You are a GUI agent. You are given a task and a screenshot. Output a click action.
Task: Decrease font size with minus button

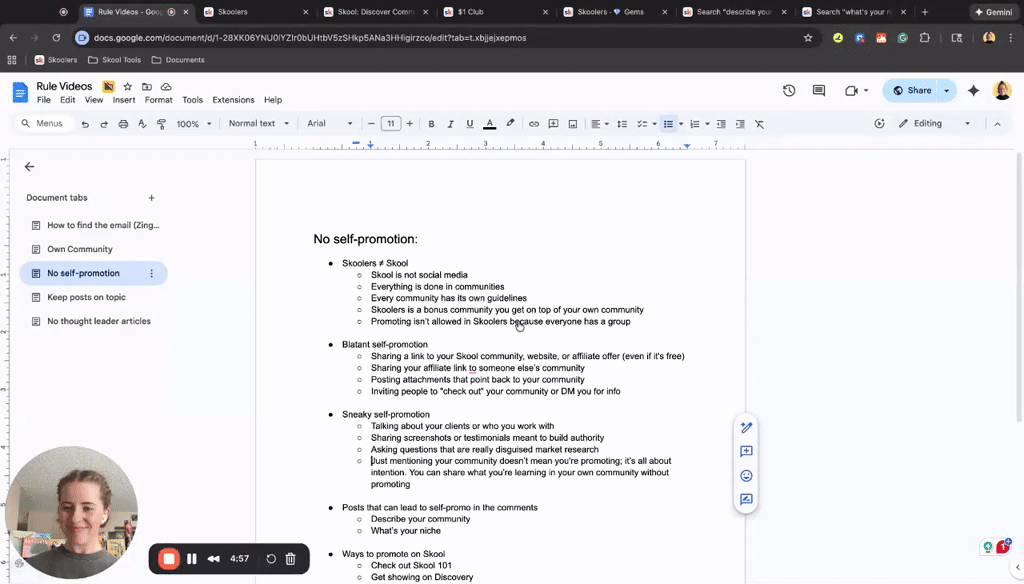(371, 123)
